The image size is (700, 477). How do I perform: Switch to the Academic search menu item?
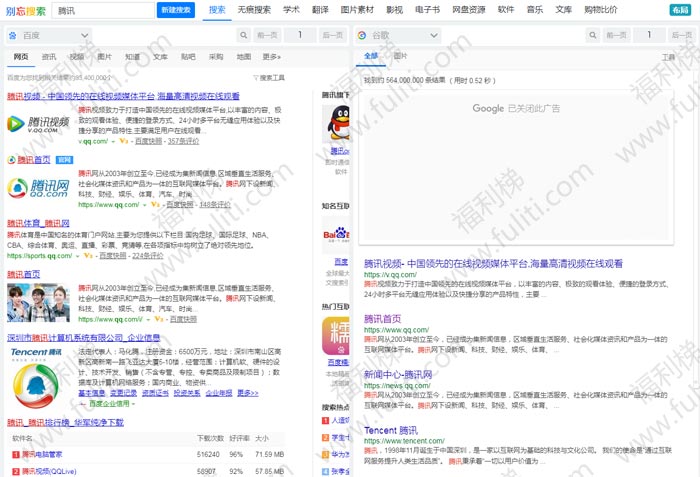click(x=291, y=9)
